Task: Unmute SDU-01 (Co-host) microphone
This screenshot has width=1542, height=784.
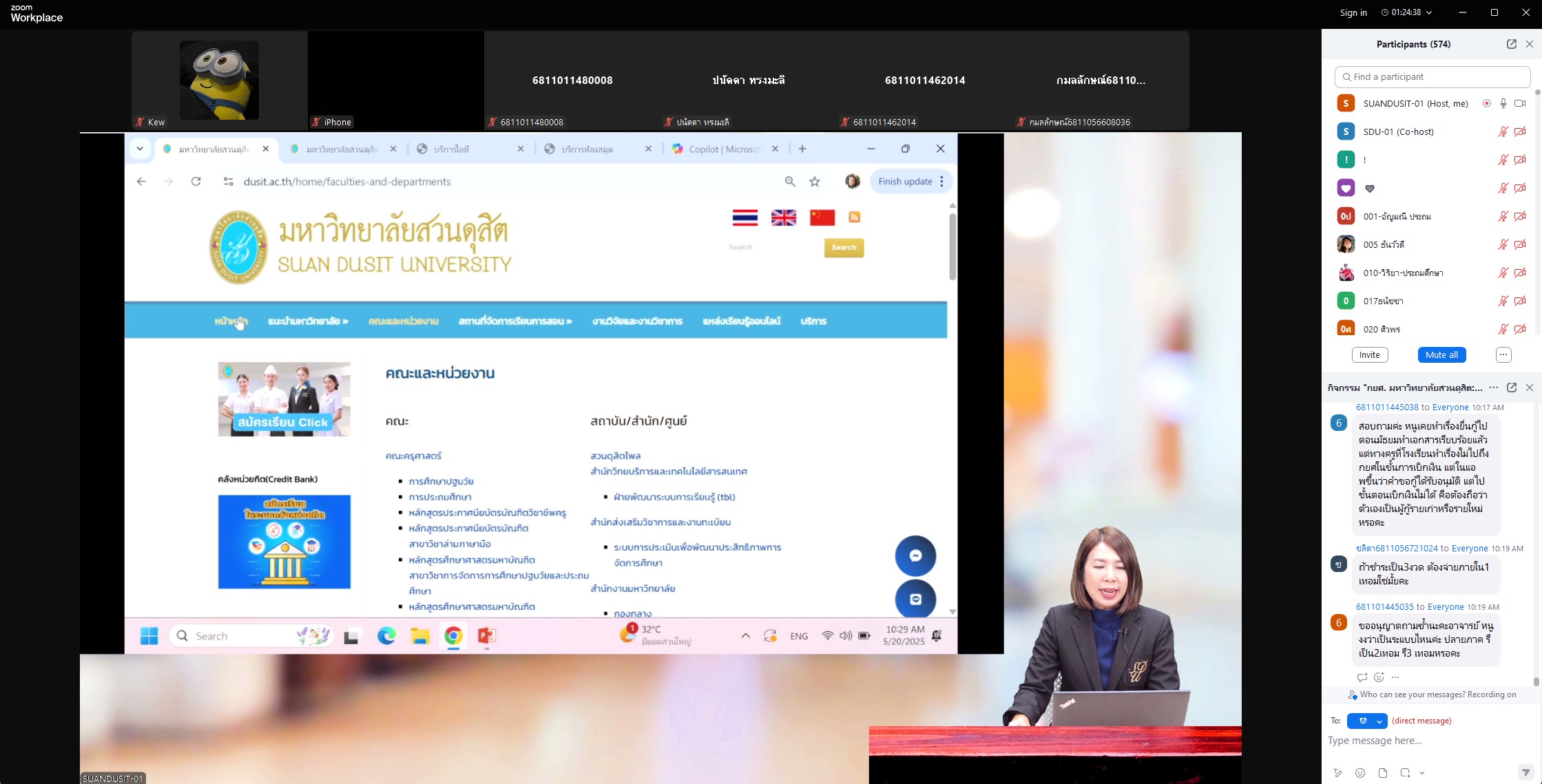Action: 1503,131
